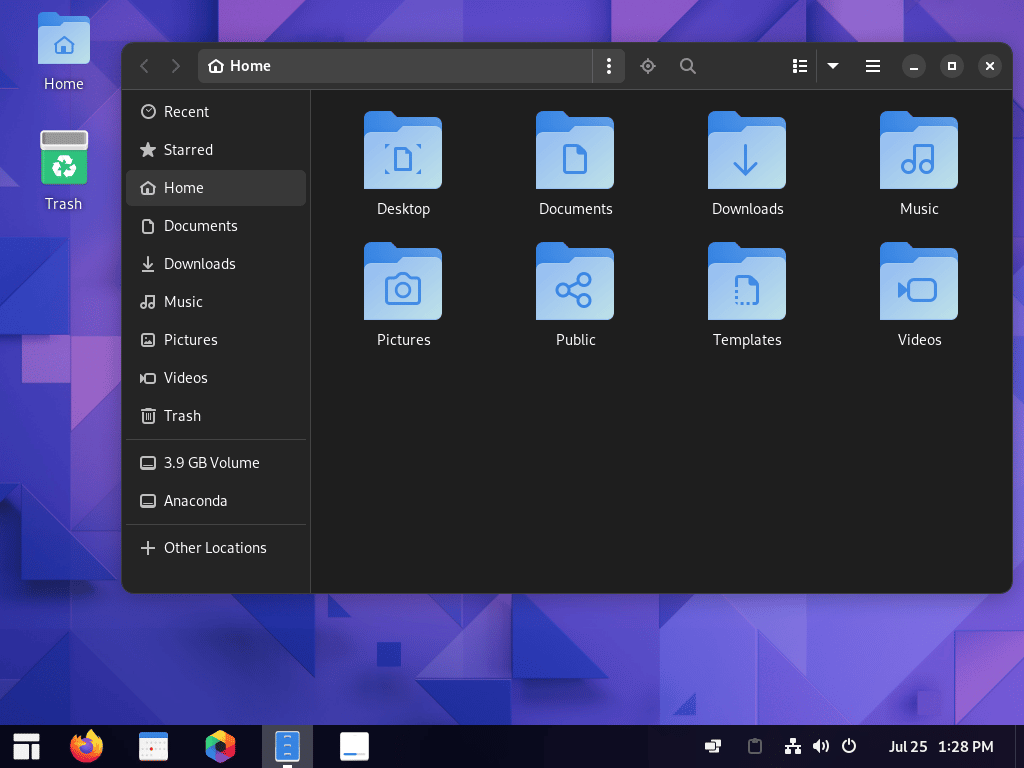1024x768 pixels.
Task: Open the Public folder
Action: tap(575, 294)
